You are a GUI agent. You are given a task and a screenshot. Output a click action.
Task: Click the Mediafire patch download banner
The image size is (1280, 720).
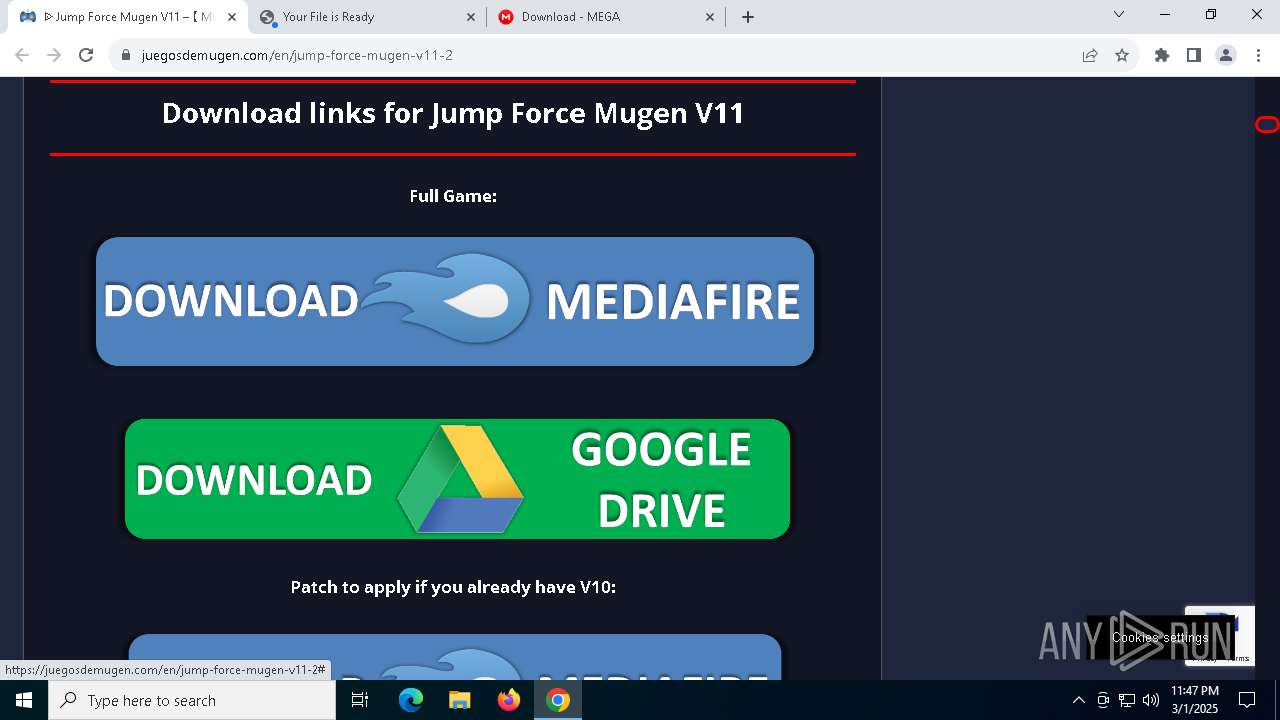pyautogui.click(x=455, y=657)
